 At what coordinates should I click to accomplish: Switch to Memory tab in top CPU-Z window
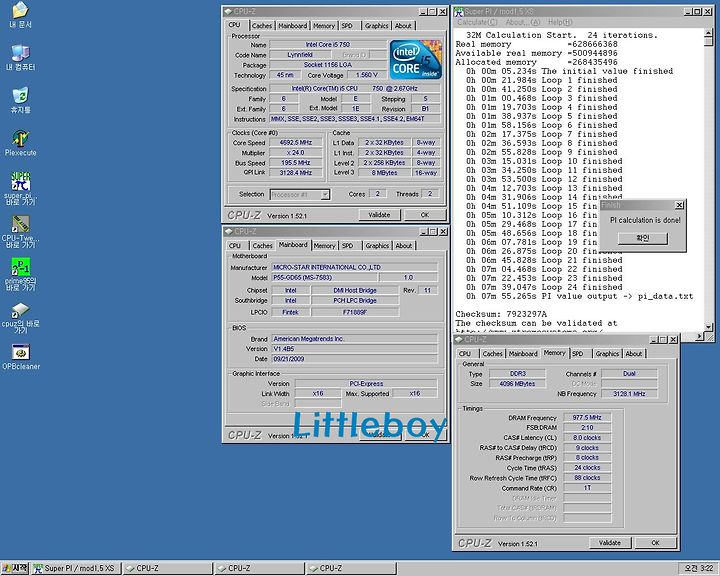tap(324, 26)
